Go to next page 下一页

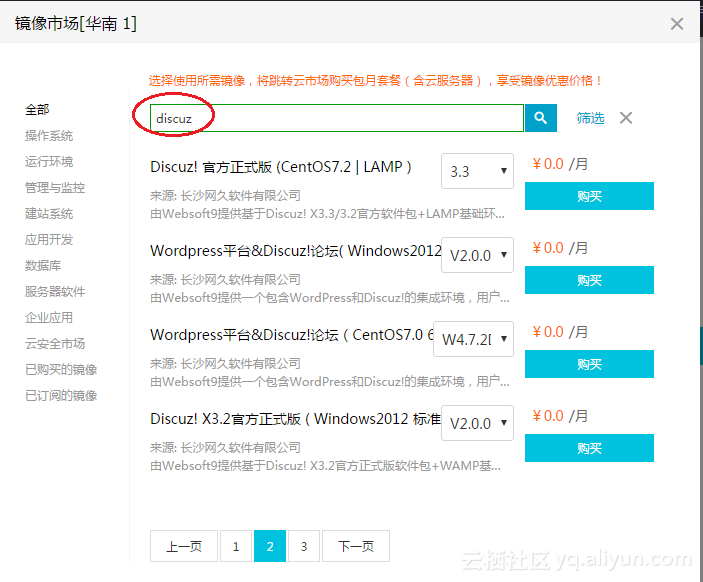point(356,546)
